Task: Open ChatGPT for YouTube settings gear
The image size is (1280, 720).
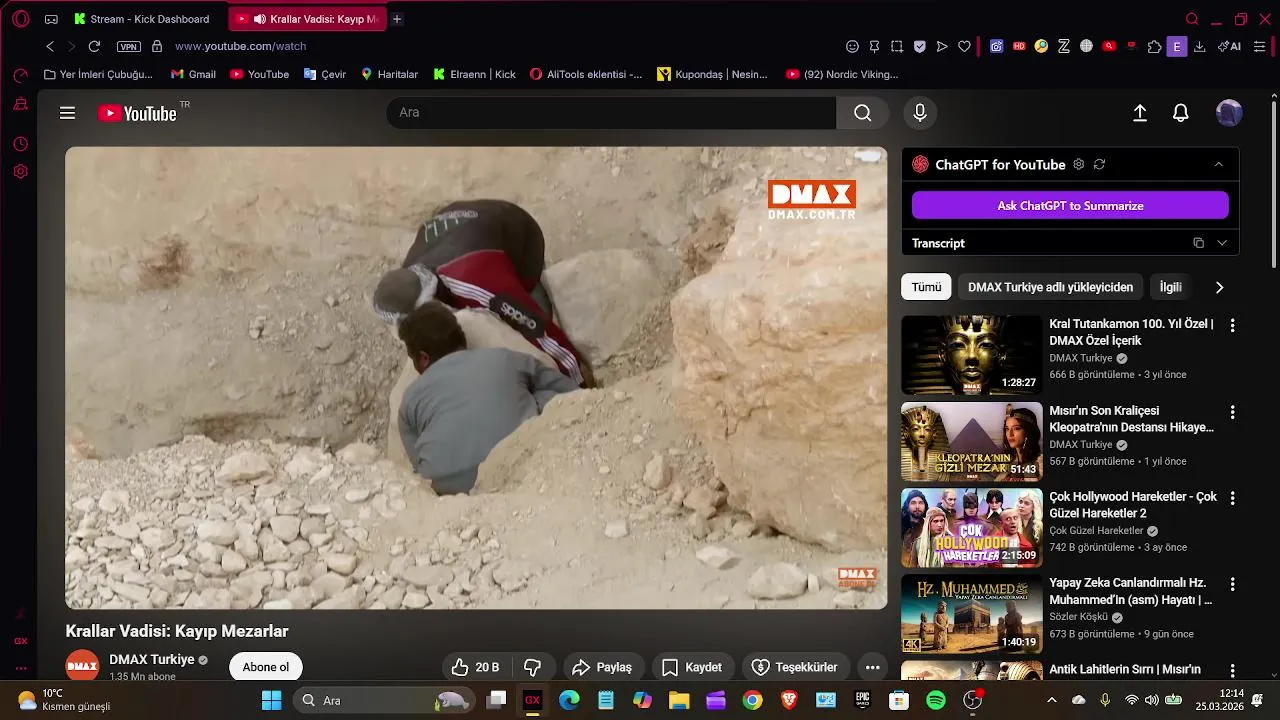Action: click(1078, 164)
